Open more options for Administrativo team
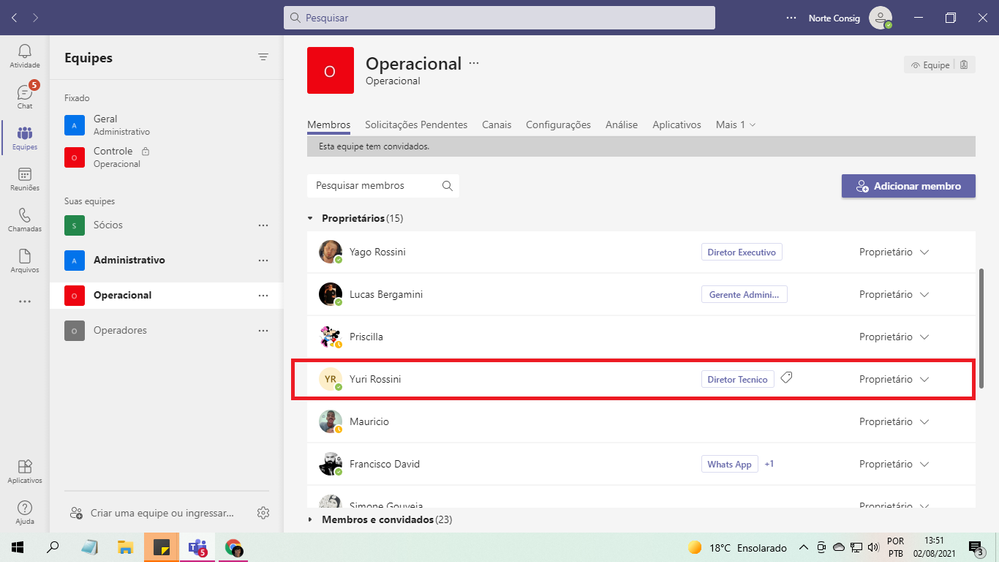999x562 pixels. click(263, 260)
